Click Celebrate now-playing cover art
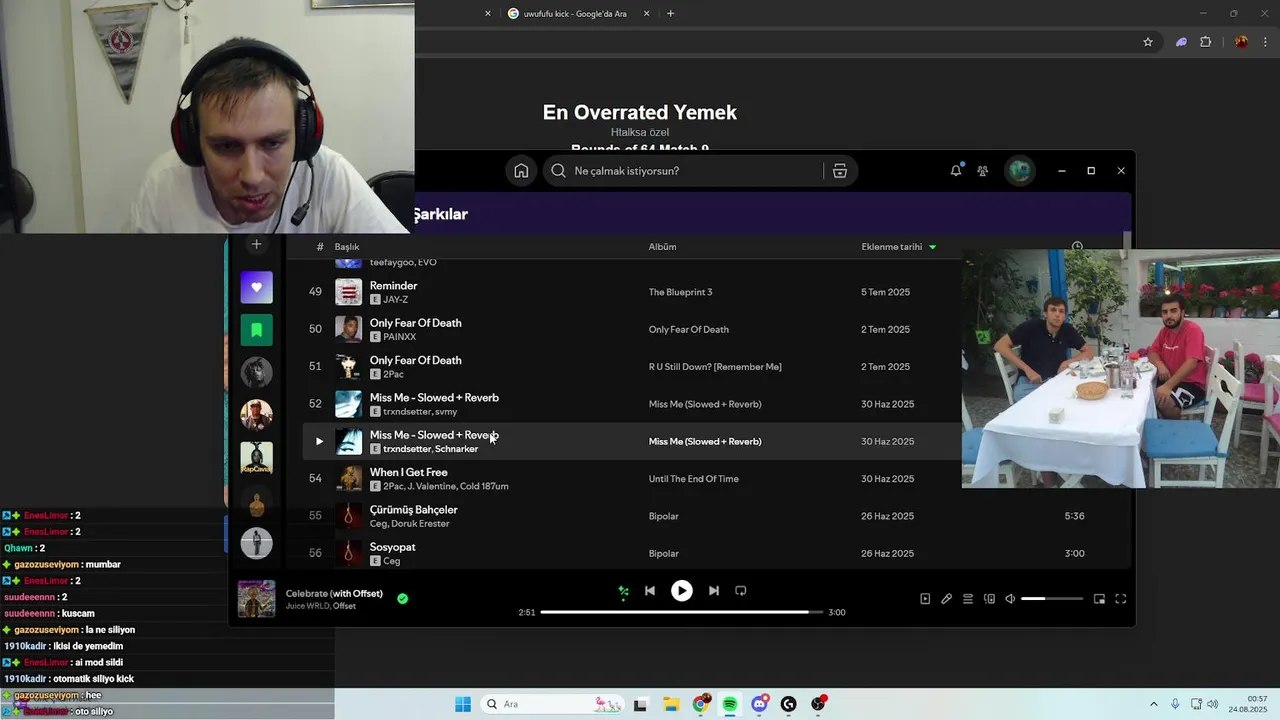This screenshot has width=1280, height=720. (257, 599)
